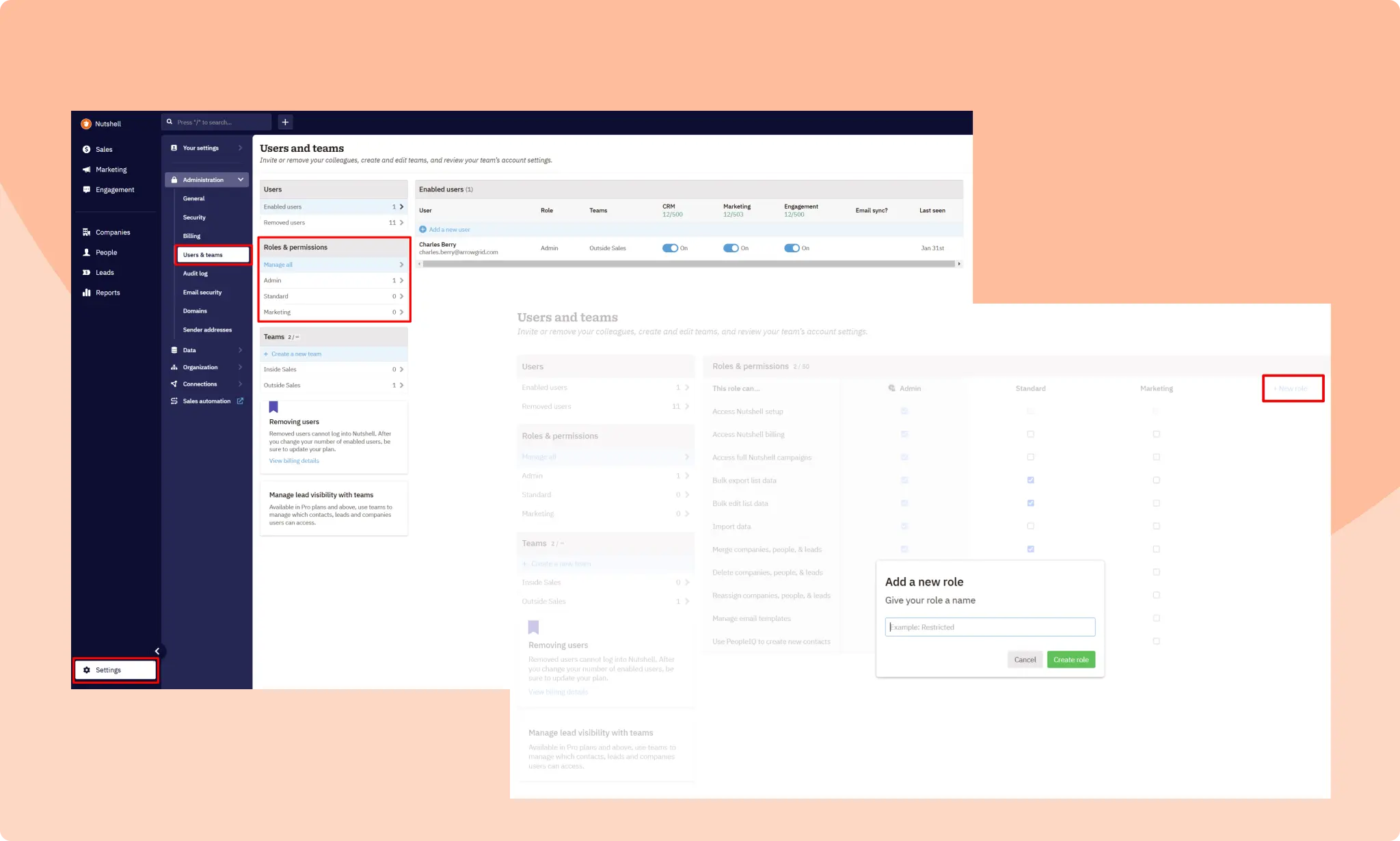Click the View billing details link
The height and width of the screenshot is (841, 1400).
[x=294, y=461]
